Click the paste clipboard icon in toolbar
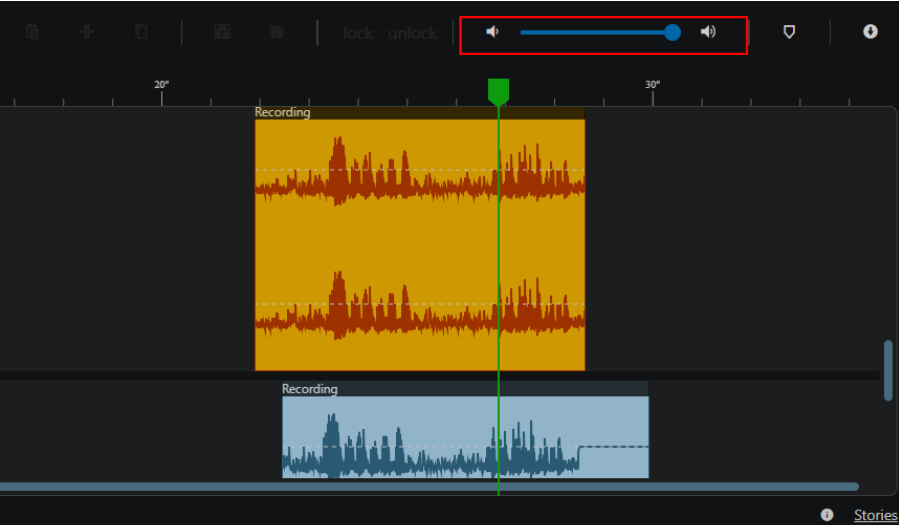Screen dimensions: 899x525 tap(33, 32)
